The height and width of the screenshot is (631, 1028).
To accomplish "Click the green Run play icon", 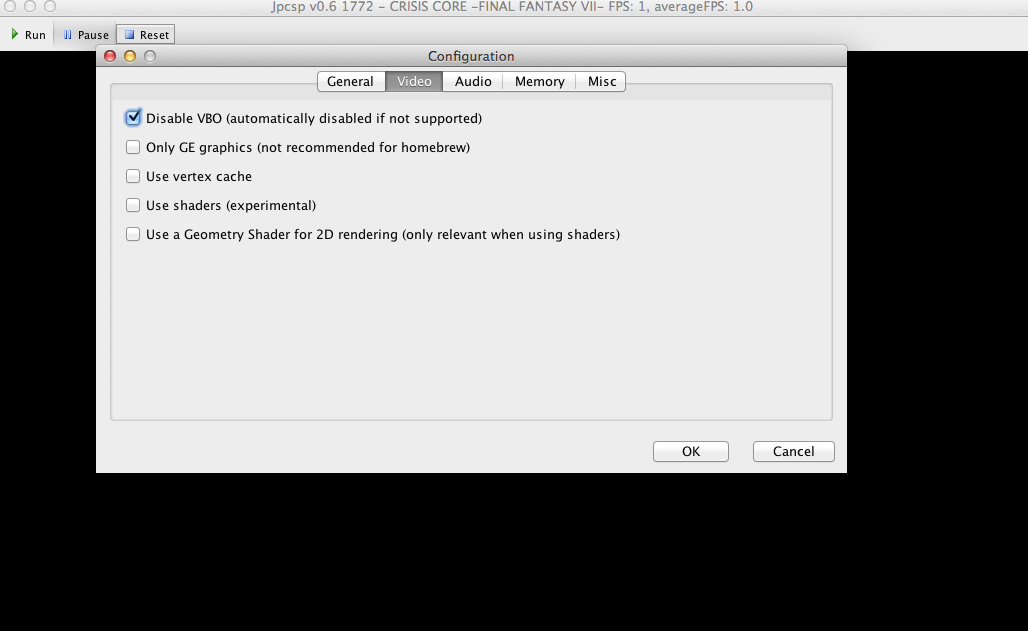I will pyautogui.click(x=14, y=34).
